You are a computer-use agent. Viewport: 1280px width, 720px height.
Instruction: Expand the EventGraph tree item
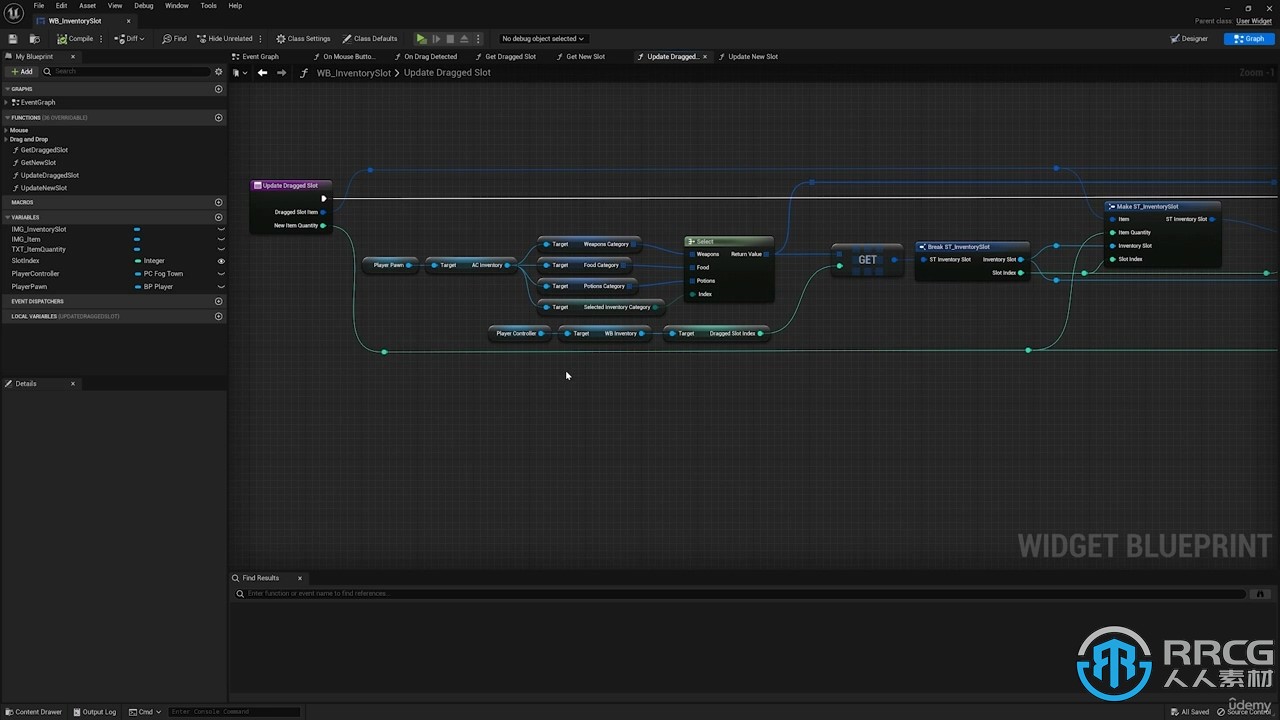point(7,102)
